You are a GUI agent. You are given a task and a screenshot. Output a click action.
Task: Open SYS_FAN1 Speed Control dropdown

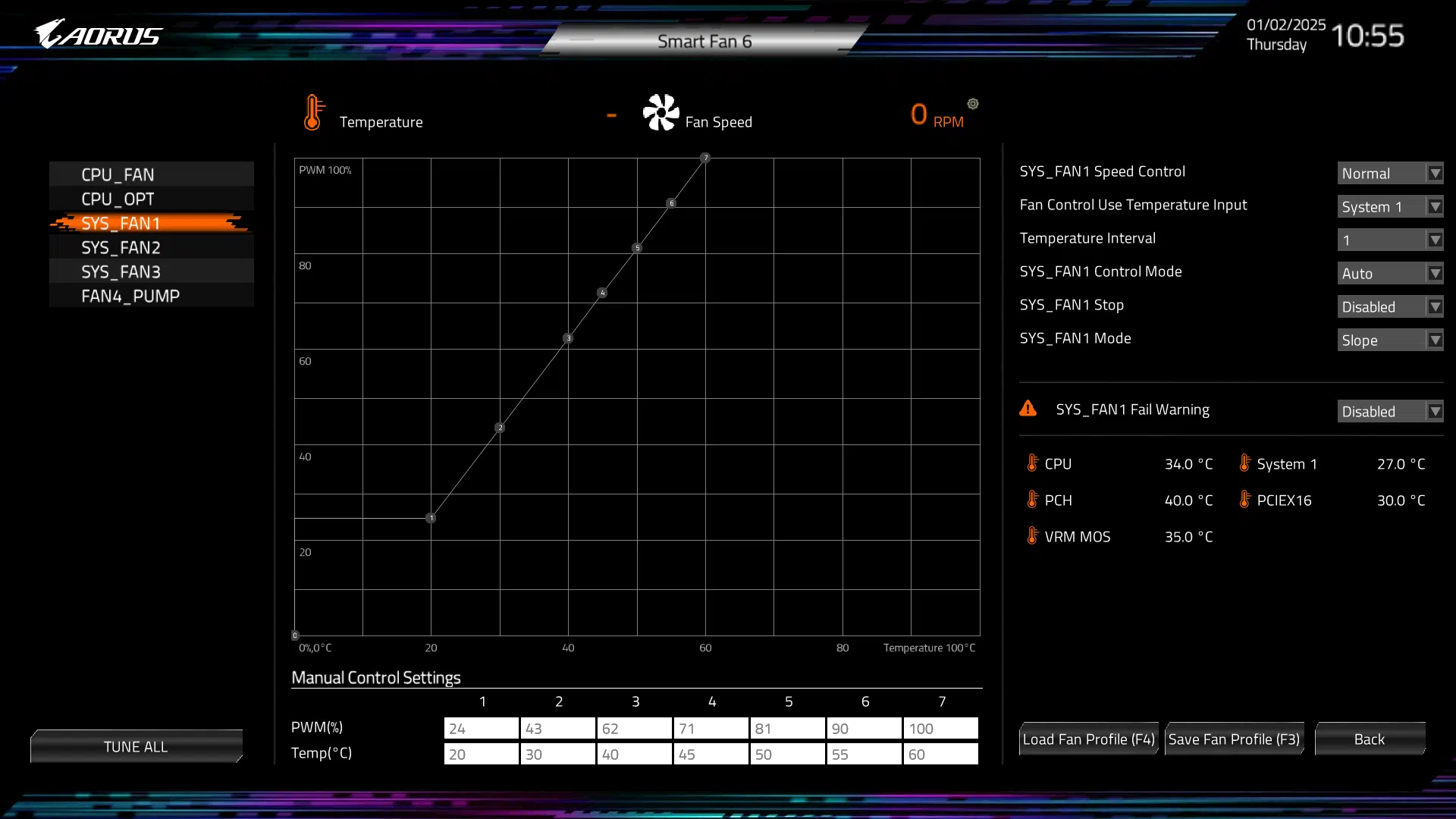tap(1390, 173)
